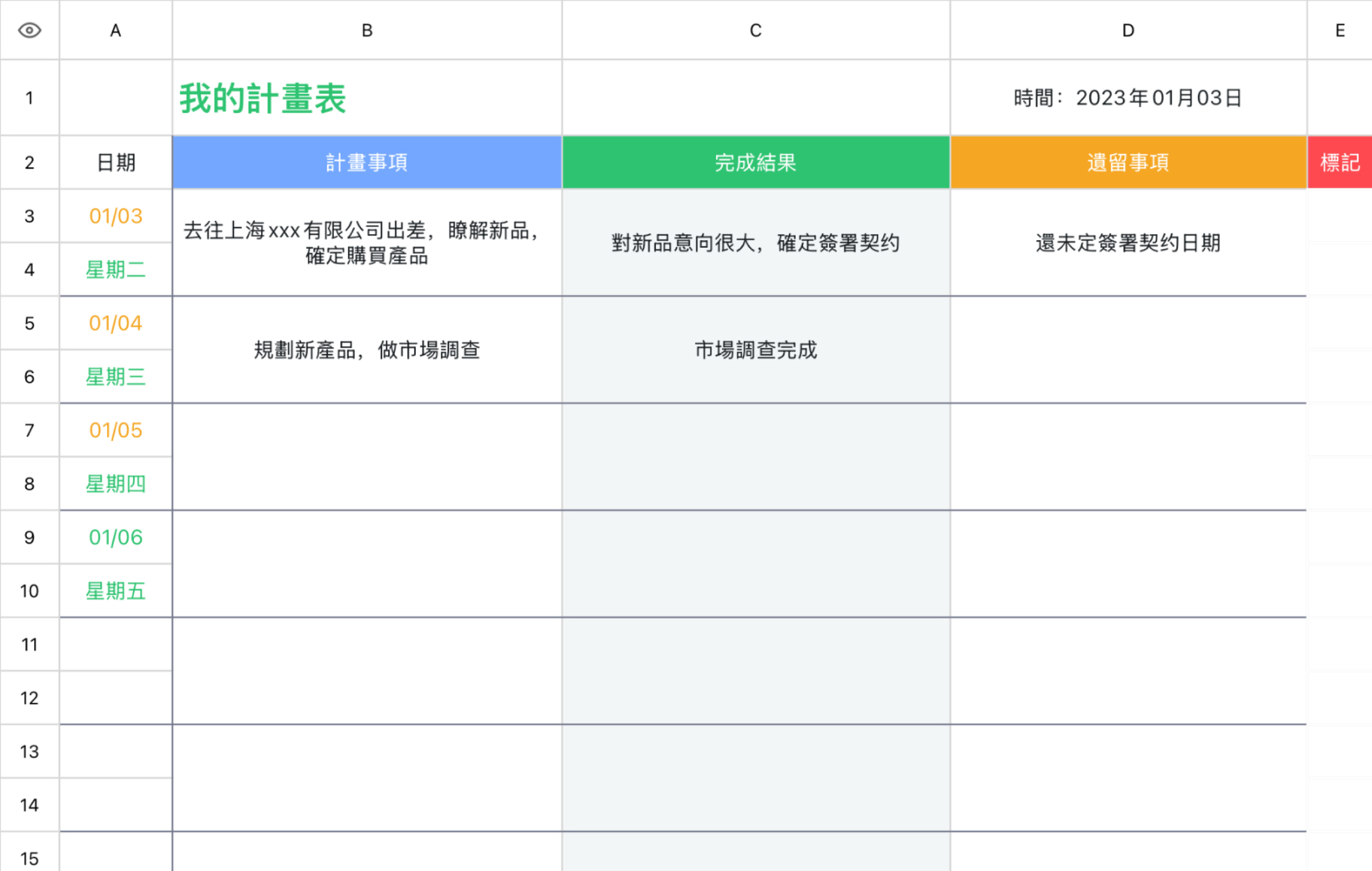Viewport: 1372px width, 871px height.
Task: Click the cell 還未定簽署契約日期
Action: pos(1128,243)
